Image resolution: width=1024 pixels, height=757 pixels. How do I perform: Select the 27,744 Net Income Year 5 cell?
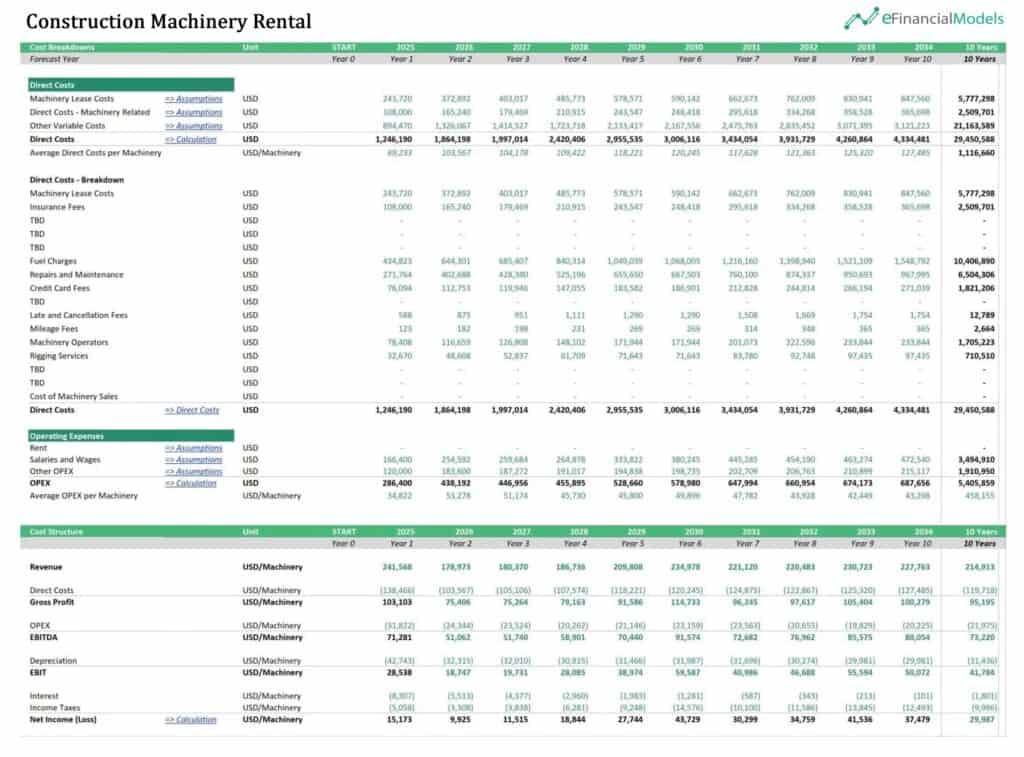tap(630, 720)
